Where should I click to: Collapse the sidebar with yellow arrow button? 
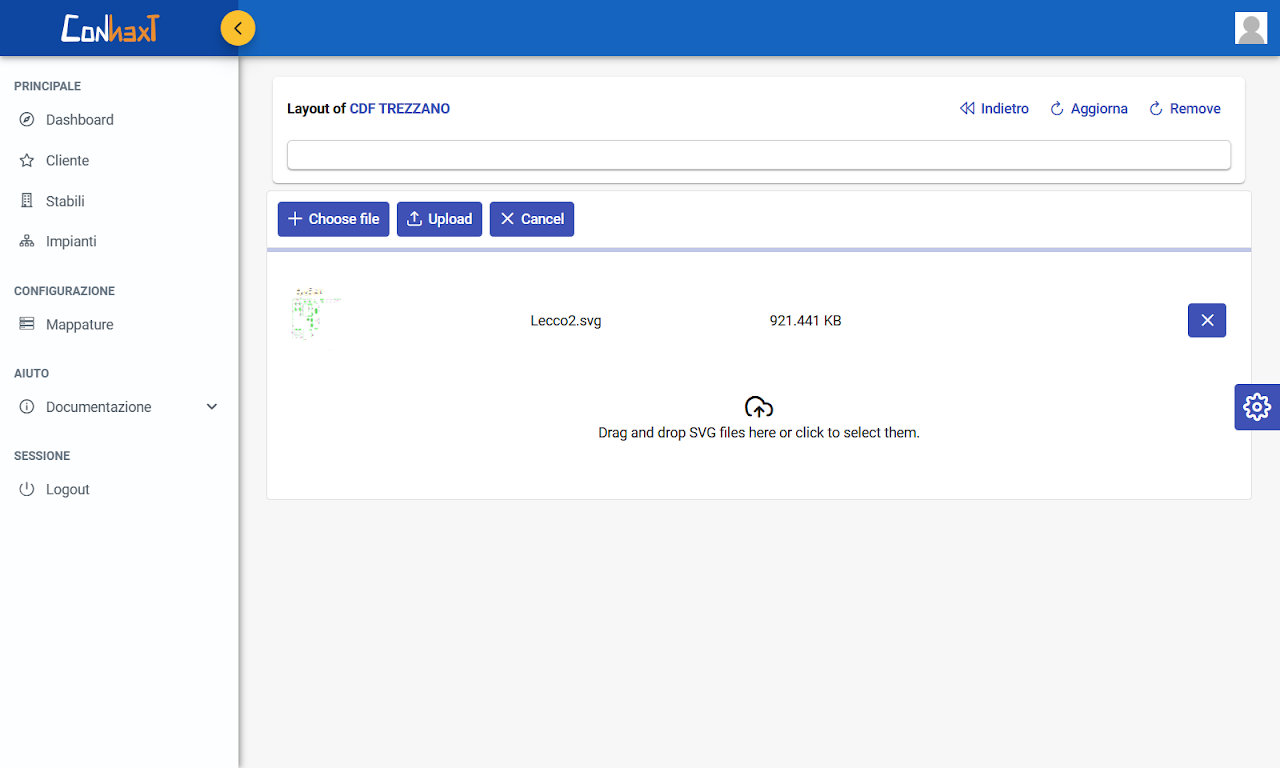point(238,28)
